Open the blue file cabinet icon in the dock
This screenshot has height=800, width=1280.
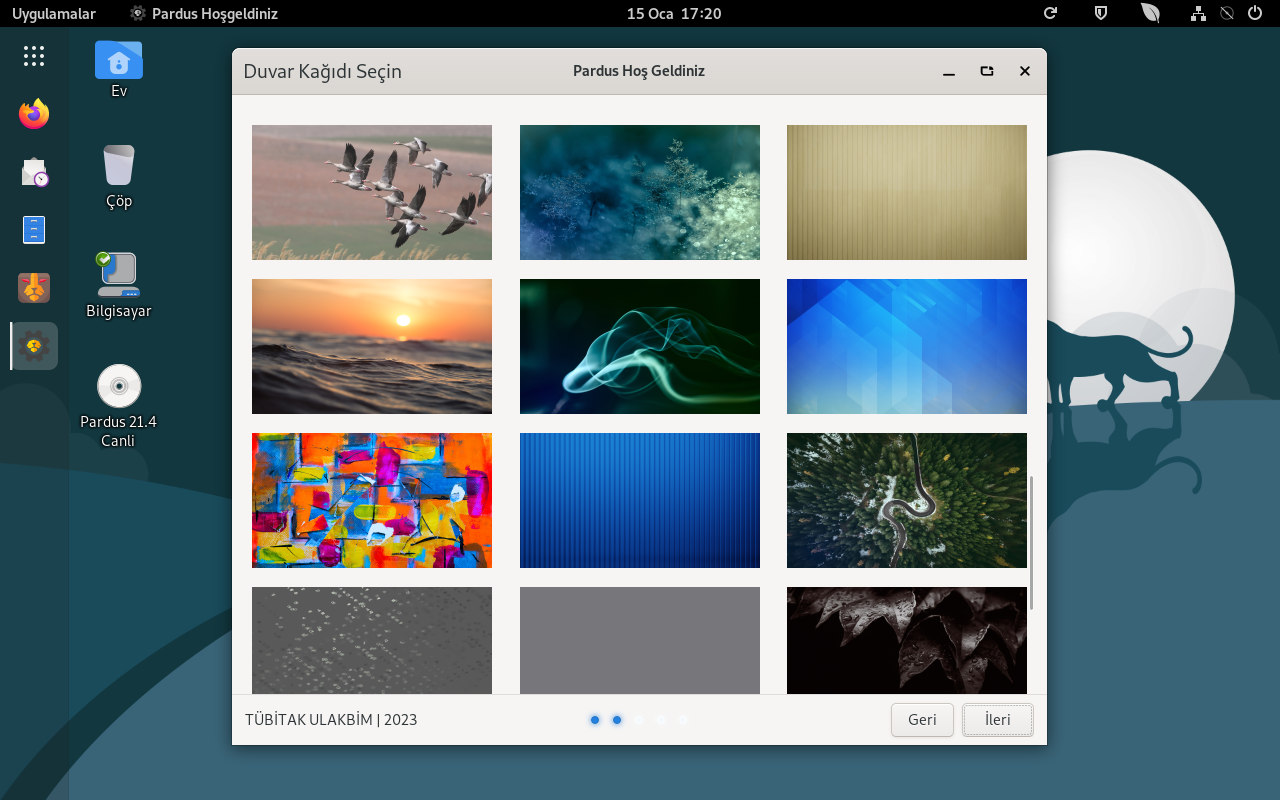pos(34,230)
